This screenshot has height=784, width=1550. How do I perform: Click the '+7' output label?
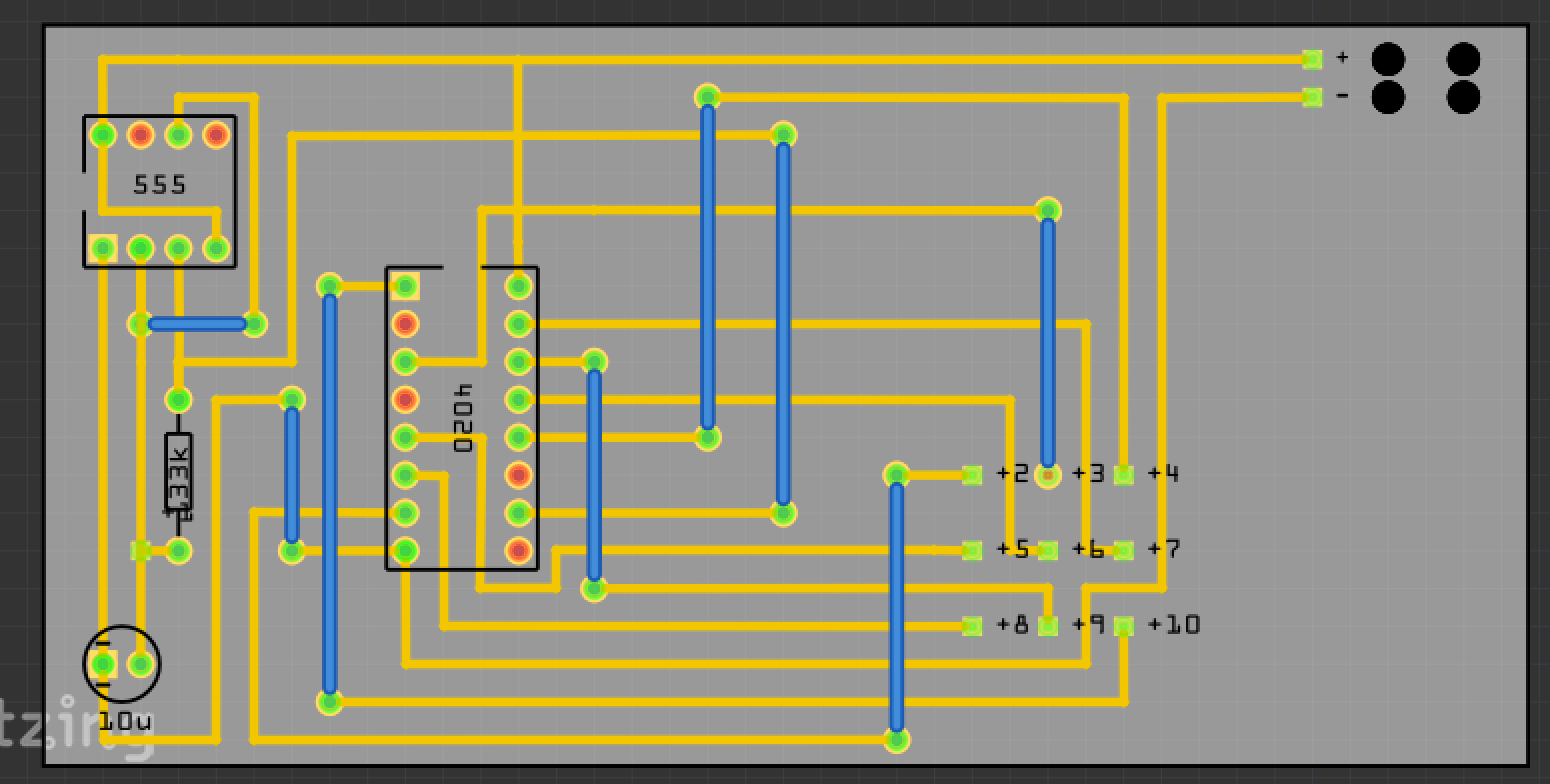tap(1164, 549)
